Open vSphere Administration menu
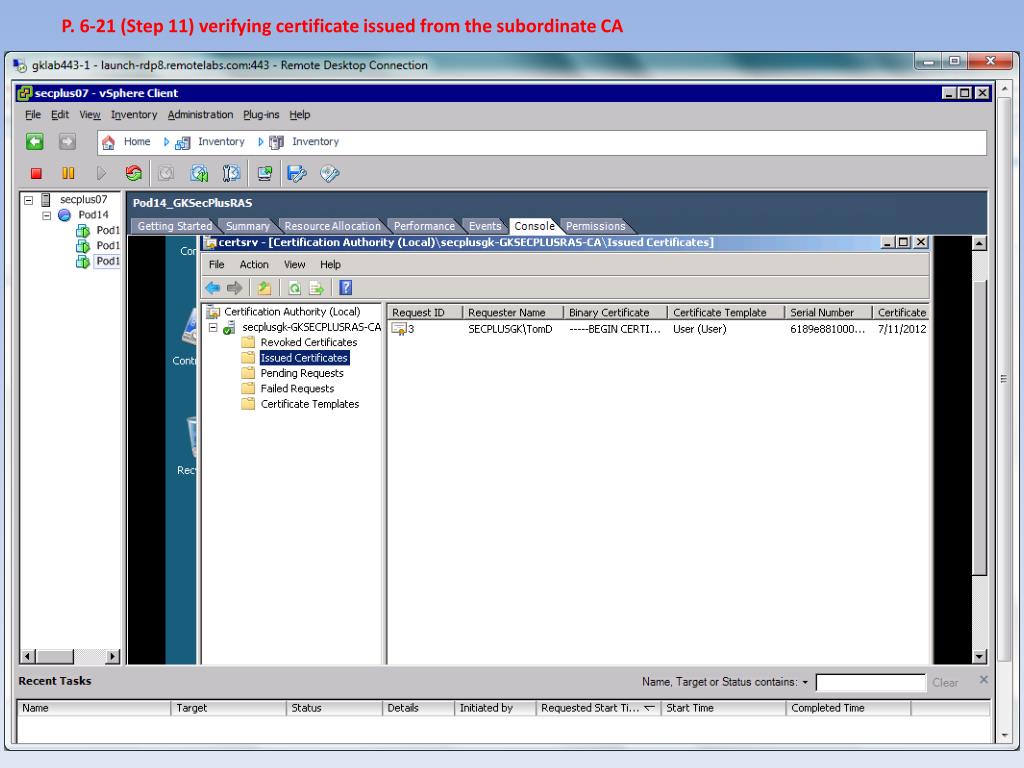This screenshot has height=768, width=1024. [x=200, y=115]
